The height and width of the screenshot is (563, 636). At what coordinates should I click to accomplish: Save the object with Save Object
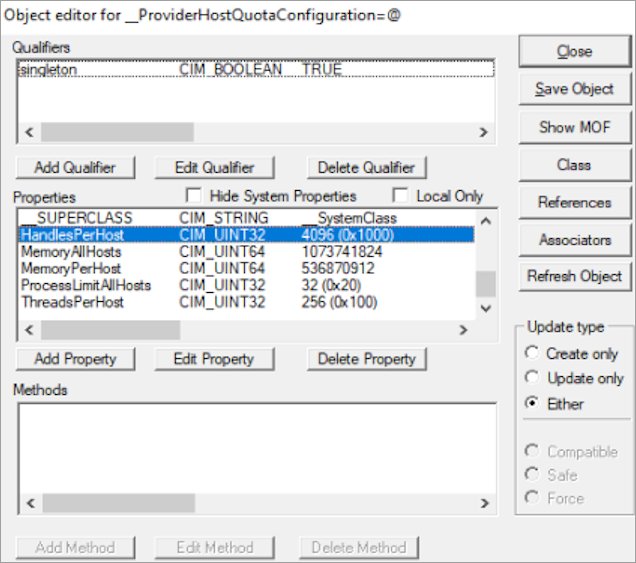(x=574, y=88)
